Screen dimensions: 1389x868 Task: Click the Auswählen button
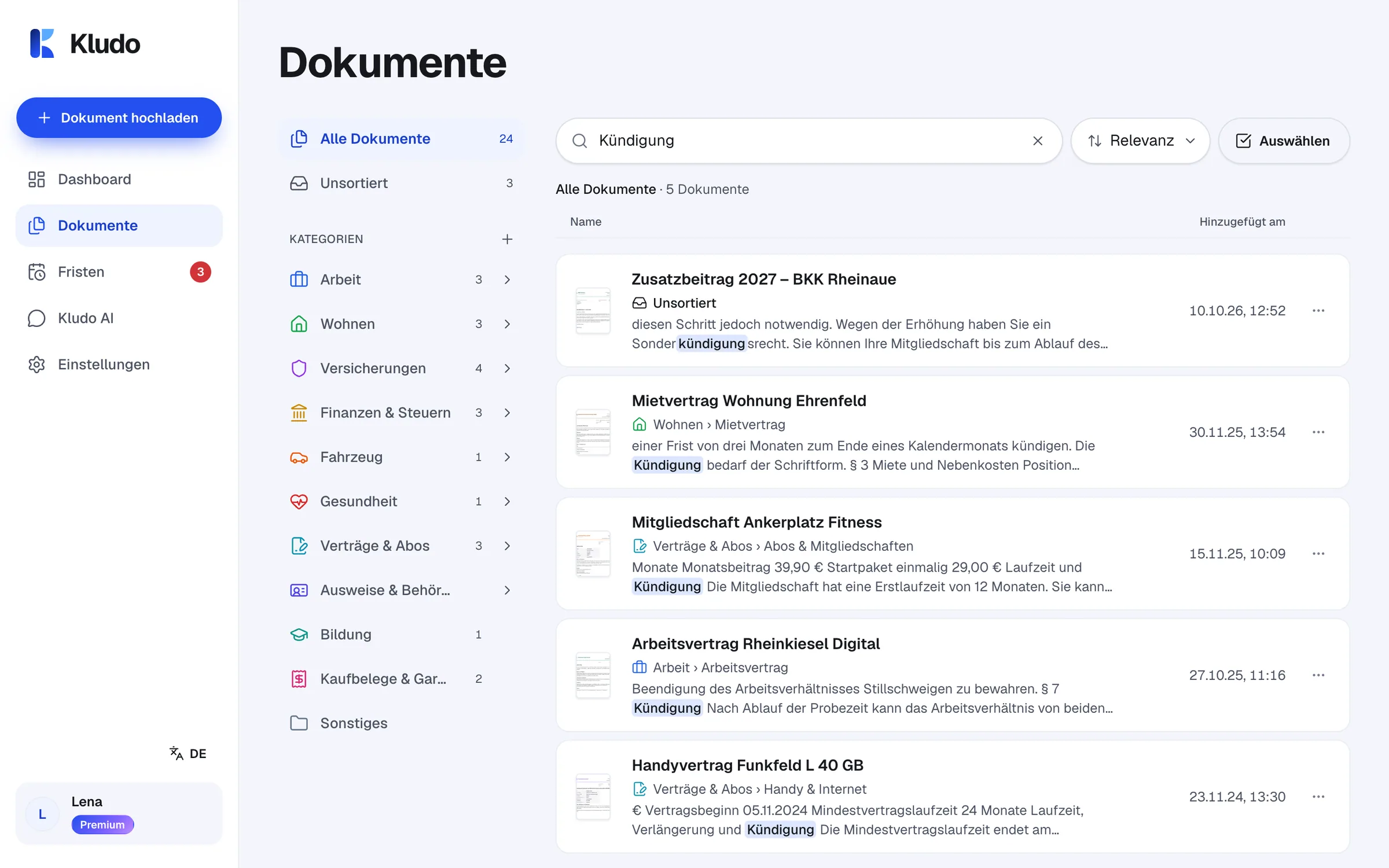click(1284, 141)
